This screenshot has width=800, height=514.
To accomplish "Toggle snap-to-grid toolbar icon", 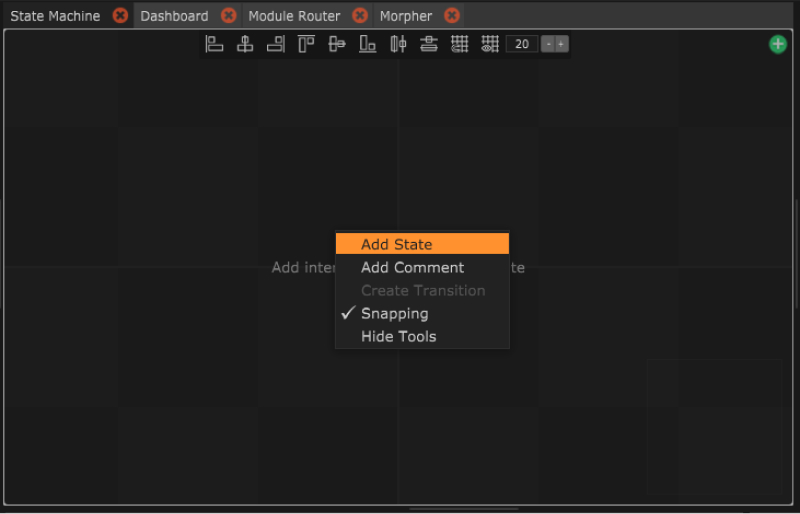I will click(459, 44).
